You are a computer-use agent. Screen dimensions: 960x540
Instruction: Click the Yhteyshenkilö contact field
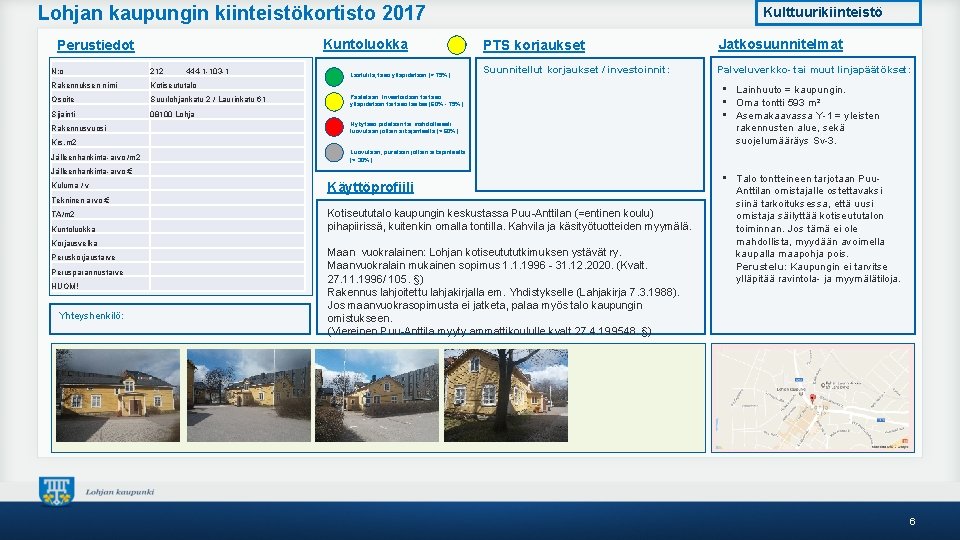coord(180,319)
